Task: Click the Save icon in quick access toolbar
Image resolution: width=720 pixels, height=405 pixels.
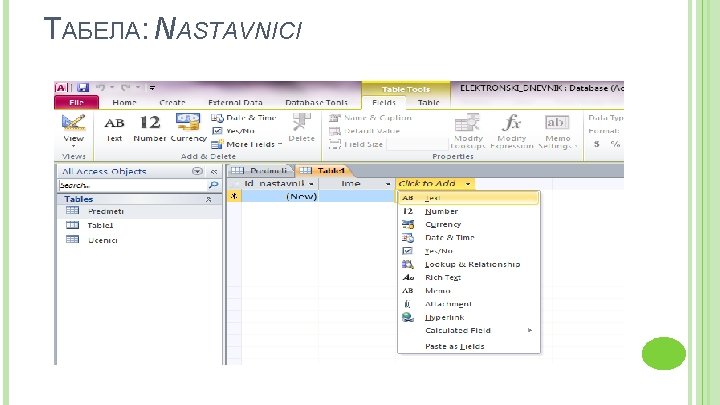Action: pos(83,87)
